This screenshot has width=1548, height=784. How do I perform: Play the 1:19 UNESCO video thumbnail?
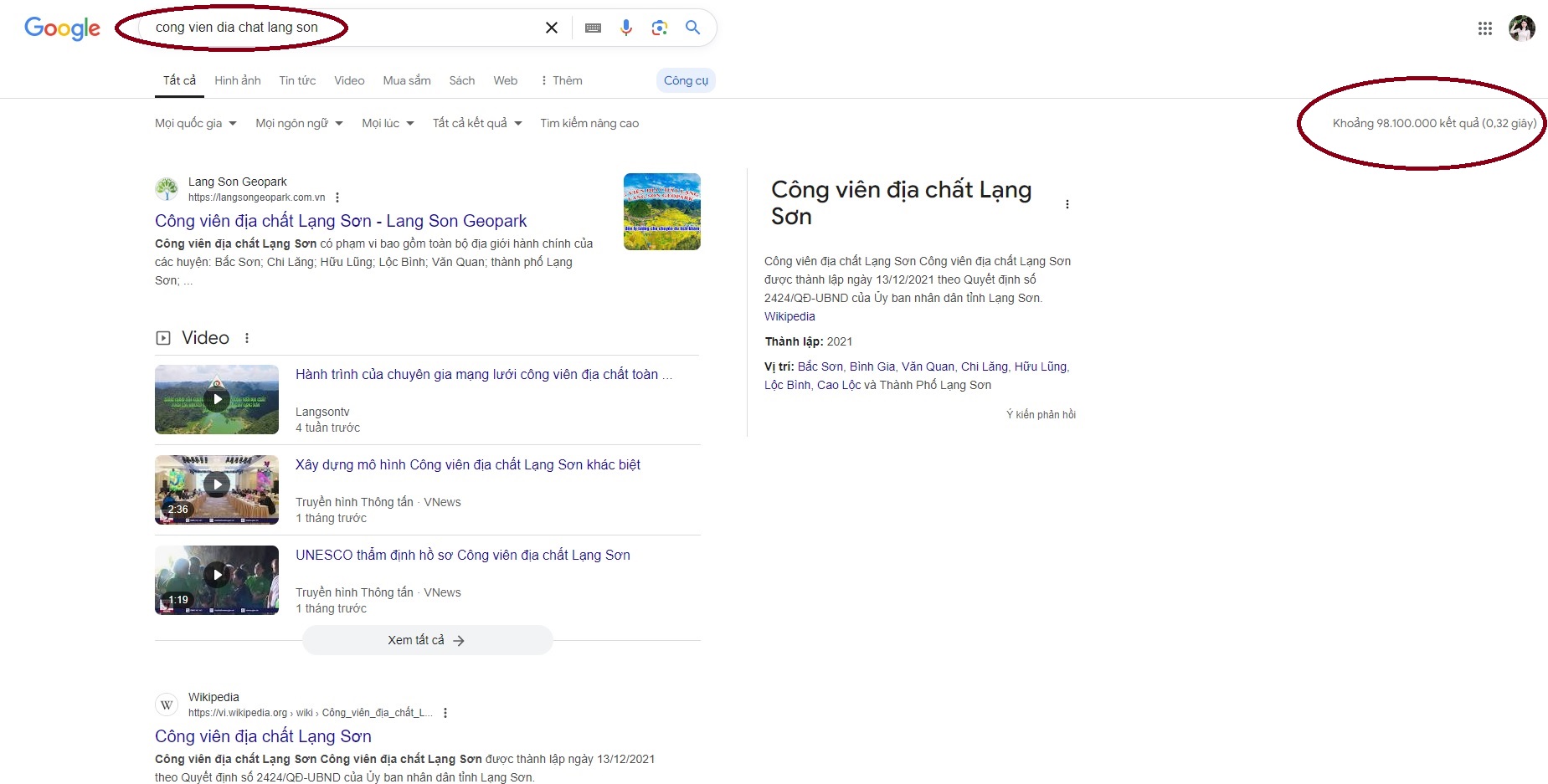[217, 580]
